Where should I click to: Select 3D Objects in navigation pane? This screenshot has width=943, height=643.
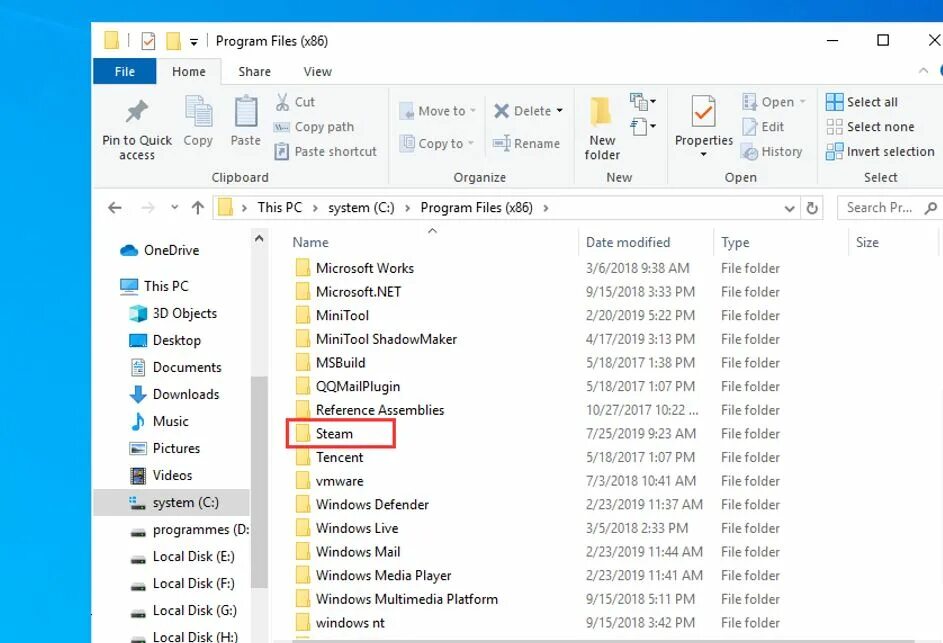(x=173, y=313)
